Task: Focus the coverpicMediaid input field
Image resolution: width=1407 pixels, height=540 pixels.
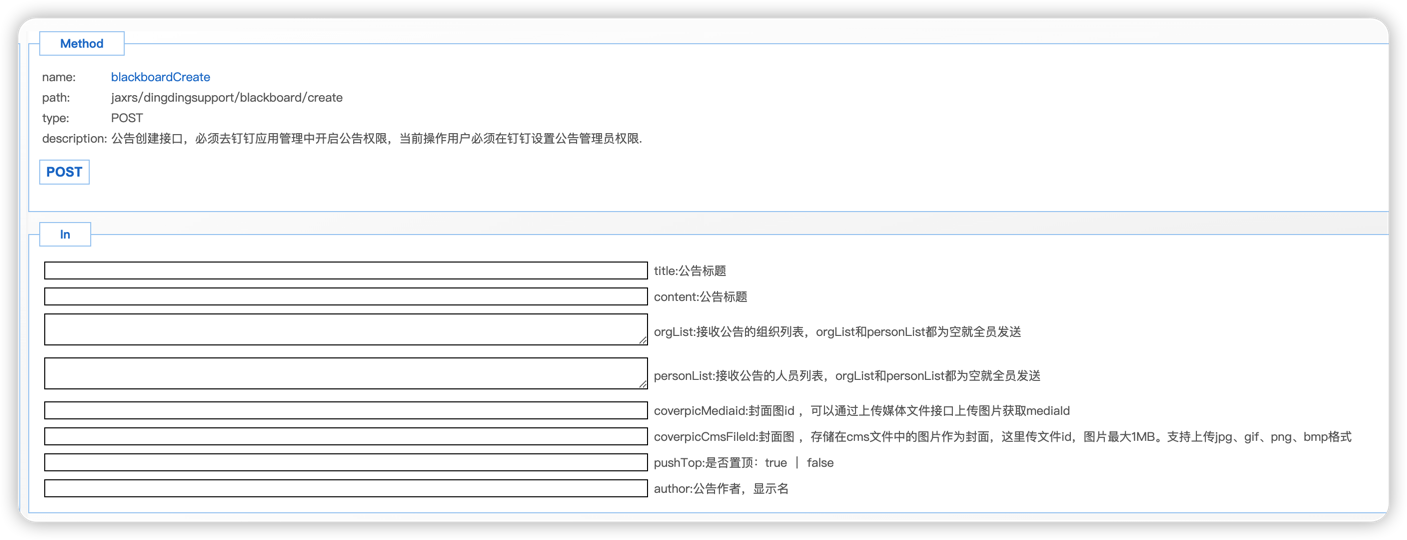Action: tap(345, 411)
